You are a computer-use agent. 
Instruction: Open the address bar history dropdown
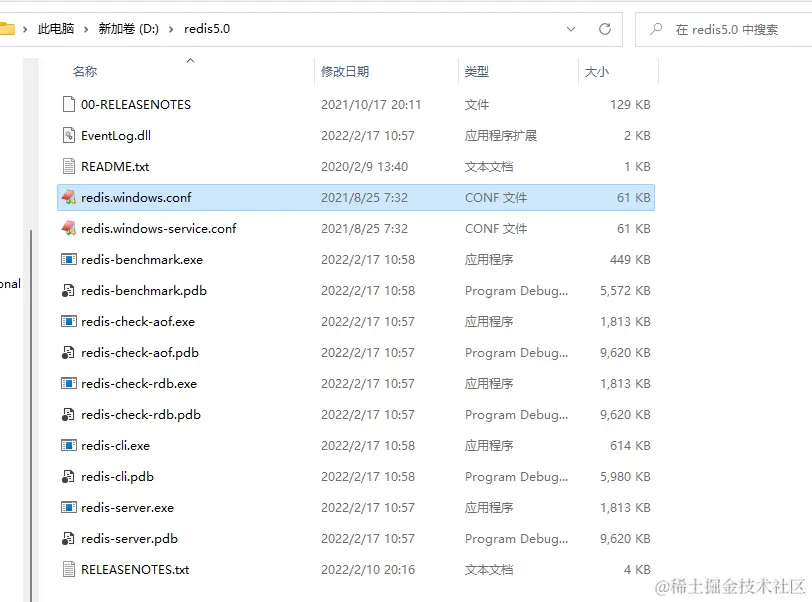coord(571,29)
